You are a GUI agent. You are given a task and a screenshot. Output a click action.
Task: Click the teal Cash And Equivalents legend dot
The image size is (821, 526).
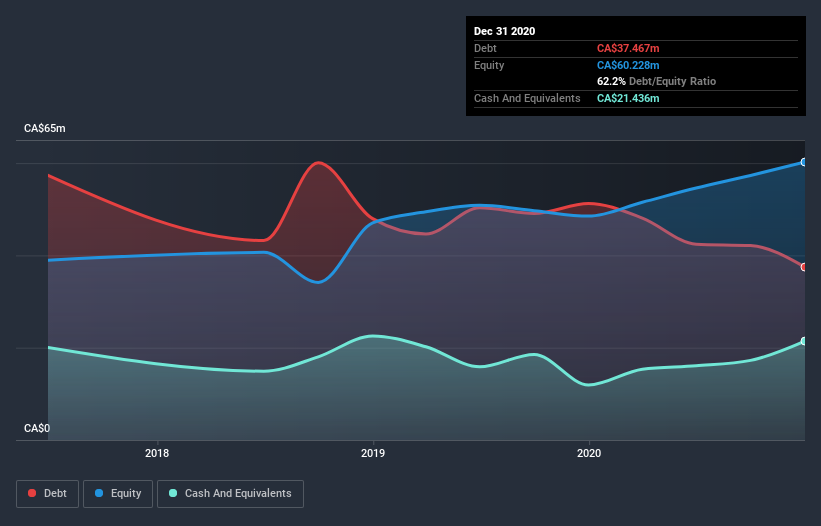click(x=173, y=493)
